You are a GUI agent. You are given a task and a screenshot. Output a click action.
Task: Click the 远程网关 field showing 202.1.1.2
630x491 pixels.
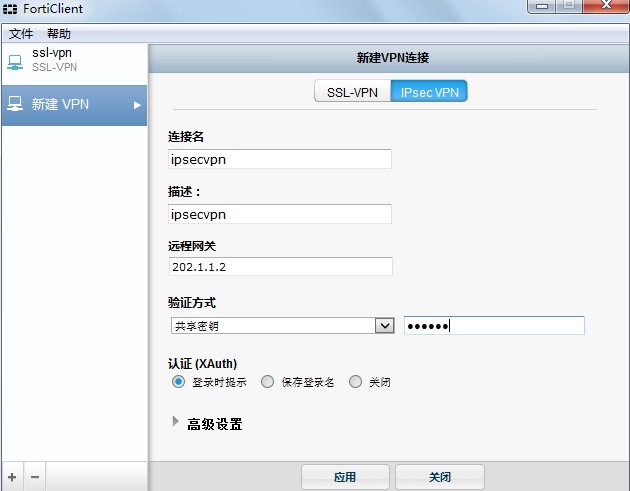(x=280, y=267)
